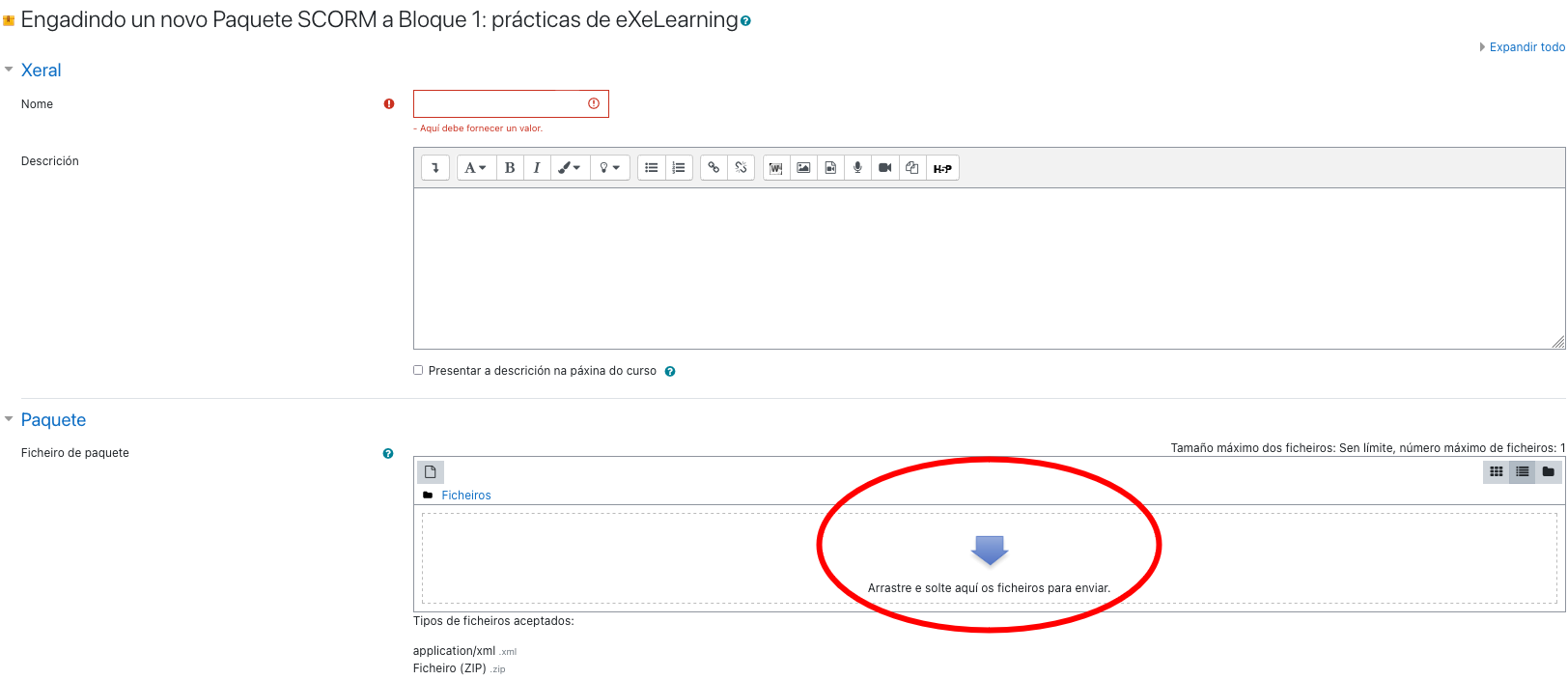Enable Presentar a descrición na páxina do curso
Image resolution: width=1568 pixels, height=680 pixels.
(418, 370)
